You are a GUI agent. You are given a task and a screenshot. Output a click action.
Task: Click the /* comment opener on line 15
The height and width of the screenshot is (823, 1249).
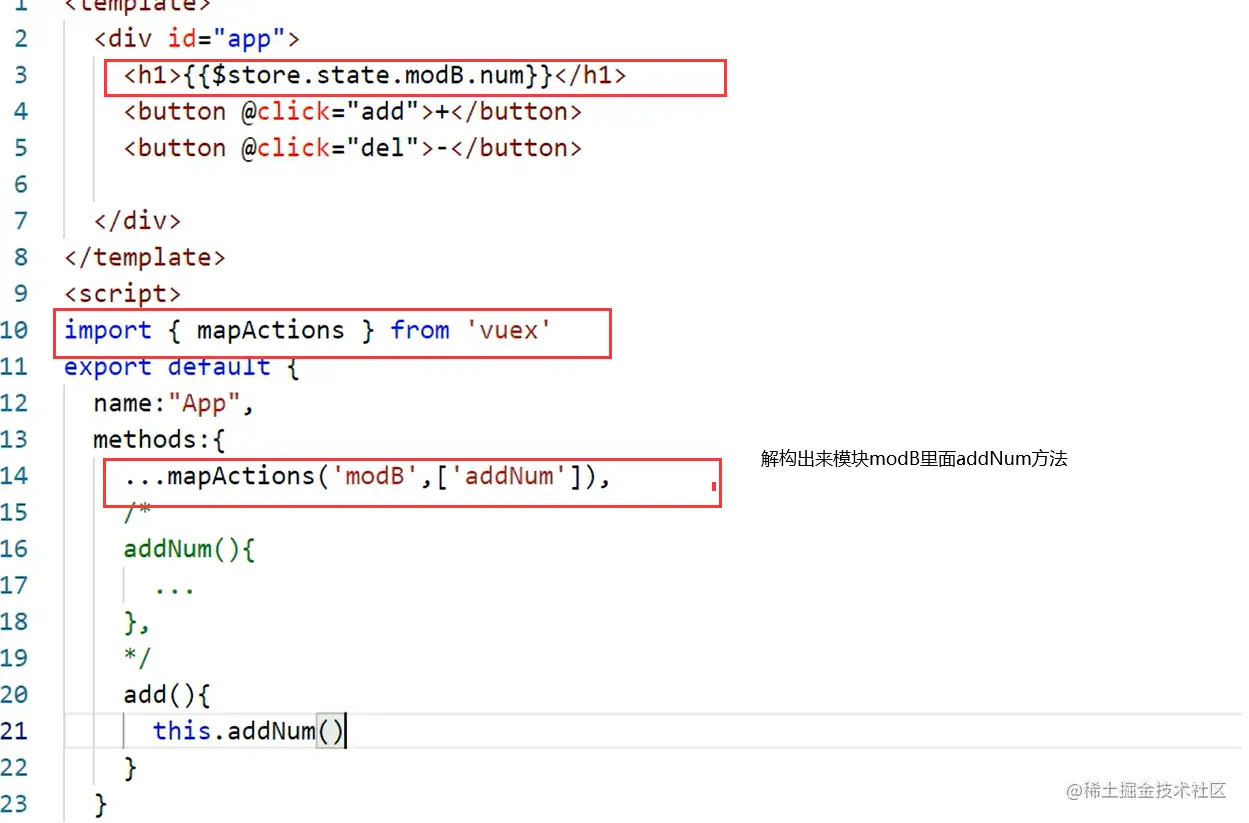coord(138,512)
